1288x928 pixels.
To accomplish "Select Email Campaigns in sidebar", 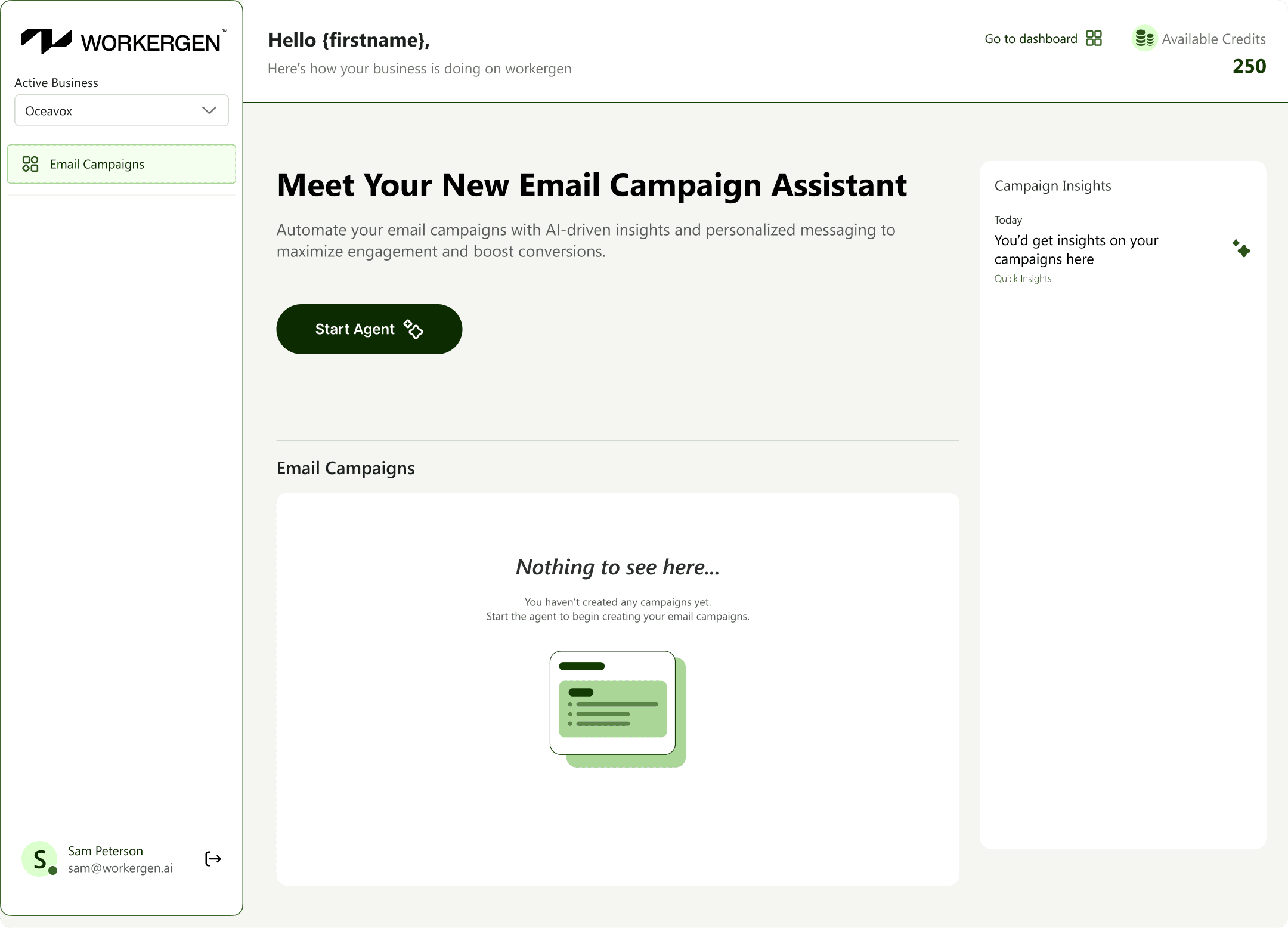I will coord(122,164).
